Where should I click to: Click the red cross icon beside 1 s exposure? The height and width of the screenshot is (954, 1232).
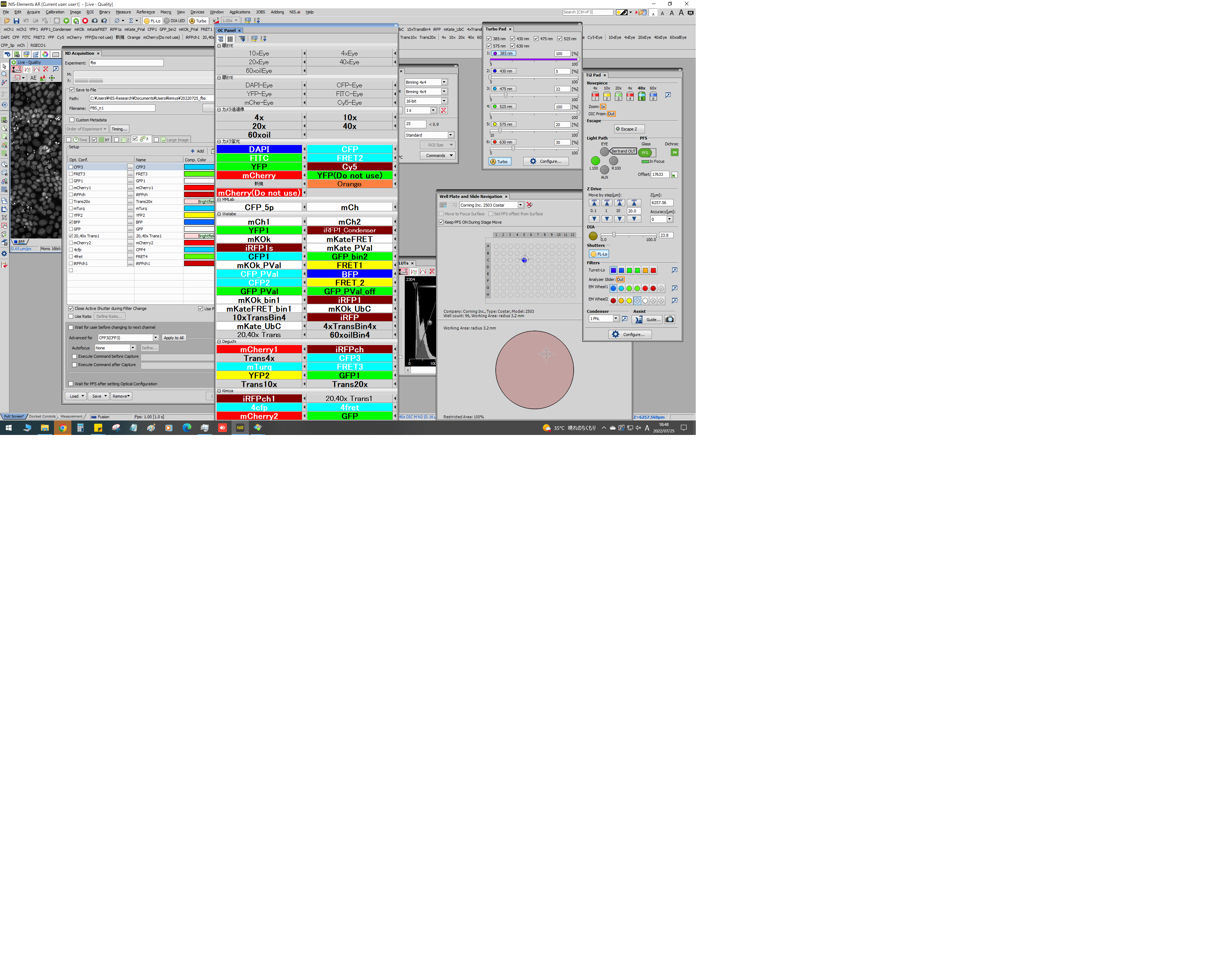point(444,111)
